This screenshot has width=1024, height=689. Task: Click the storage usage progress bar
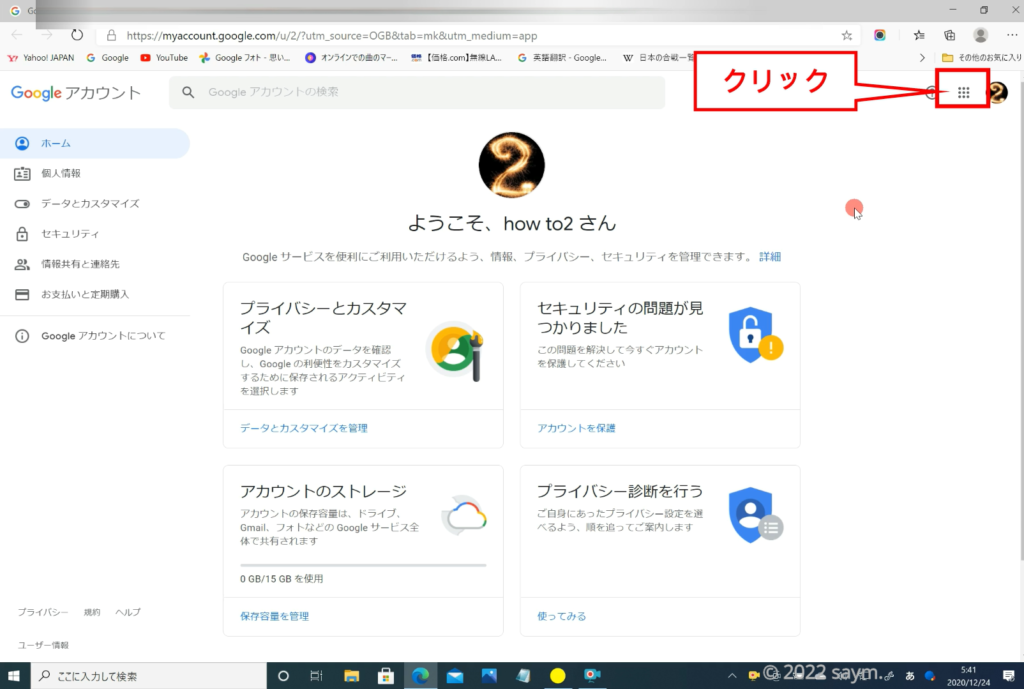point(363,565)
